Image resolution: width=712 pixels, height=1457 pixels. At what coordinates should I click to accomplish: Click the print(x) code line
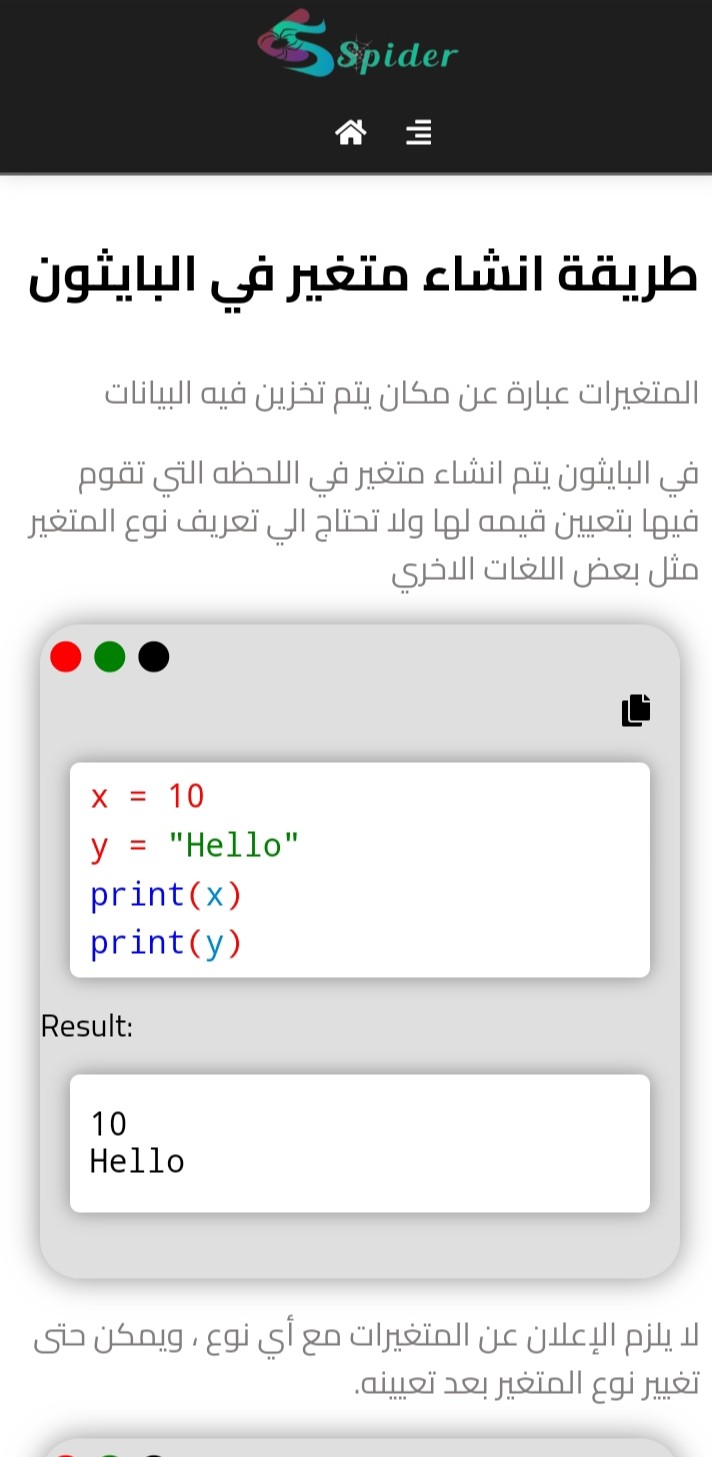click(166, 894)
